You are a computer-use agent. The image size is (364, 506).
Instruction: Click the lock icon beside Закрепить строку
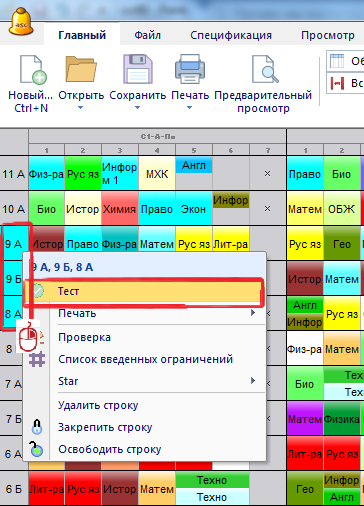point(37,427)
